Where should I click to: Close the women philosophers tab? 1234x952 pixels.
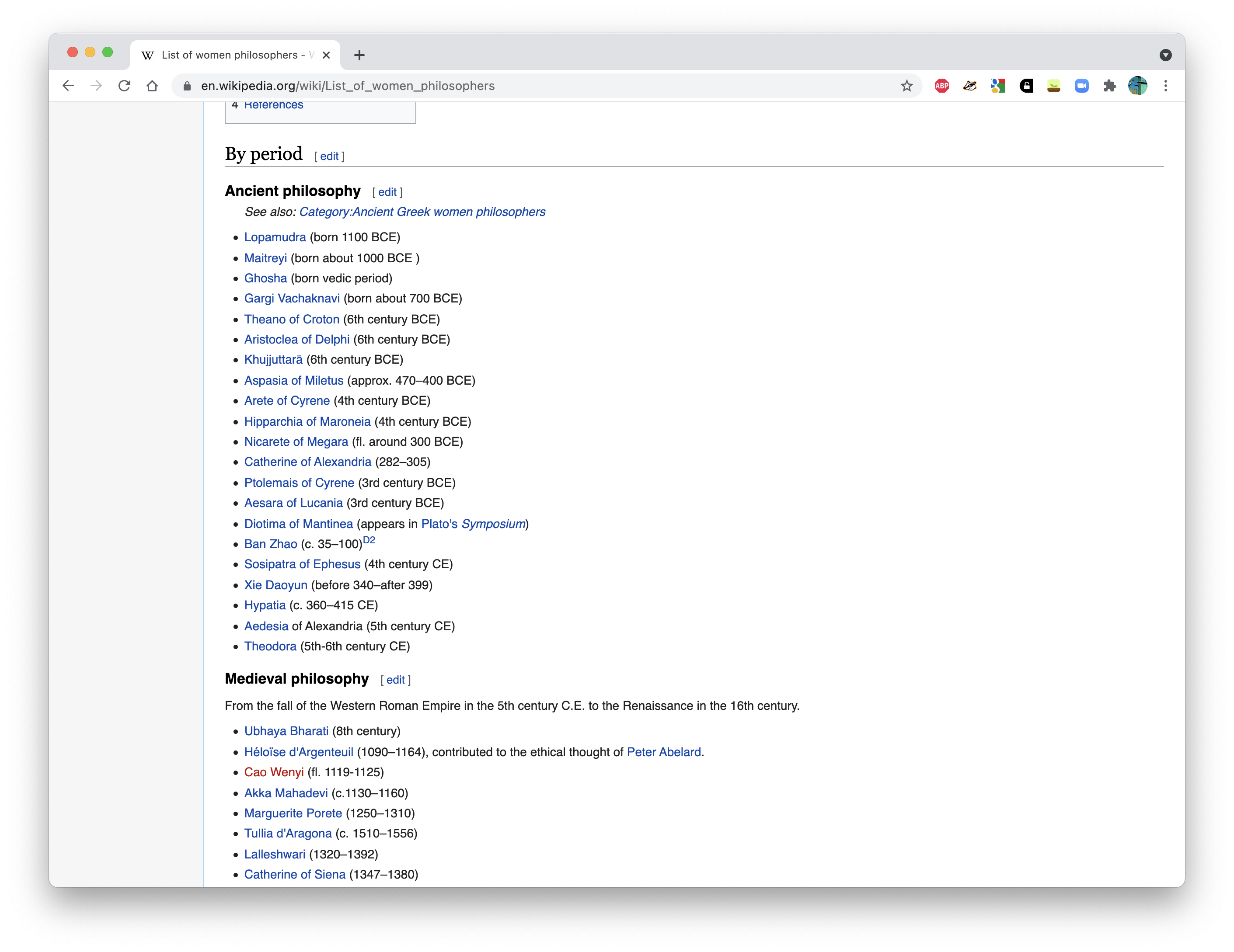click(x=326, y=55)
